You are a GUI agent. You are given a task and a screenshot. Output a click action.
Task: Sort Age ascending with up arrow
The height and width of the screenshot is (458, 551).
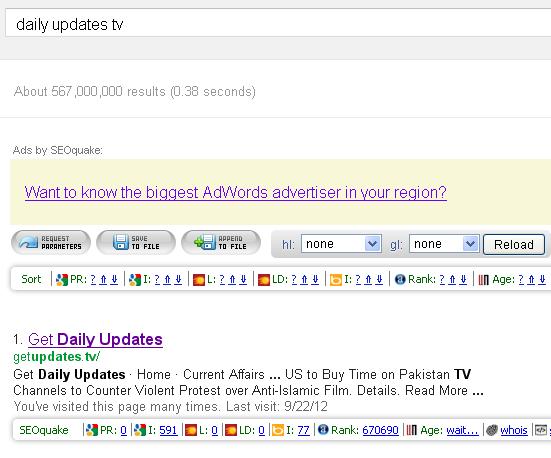pos(531,279)
